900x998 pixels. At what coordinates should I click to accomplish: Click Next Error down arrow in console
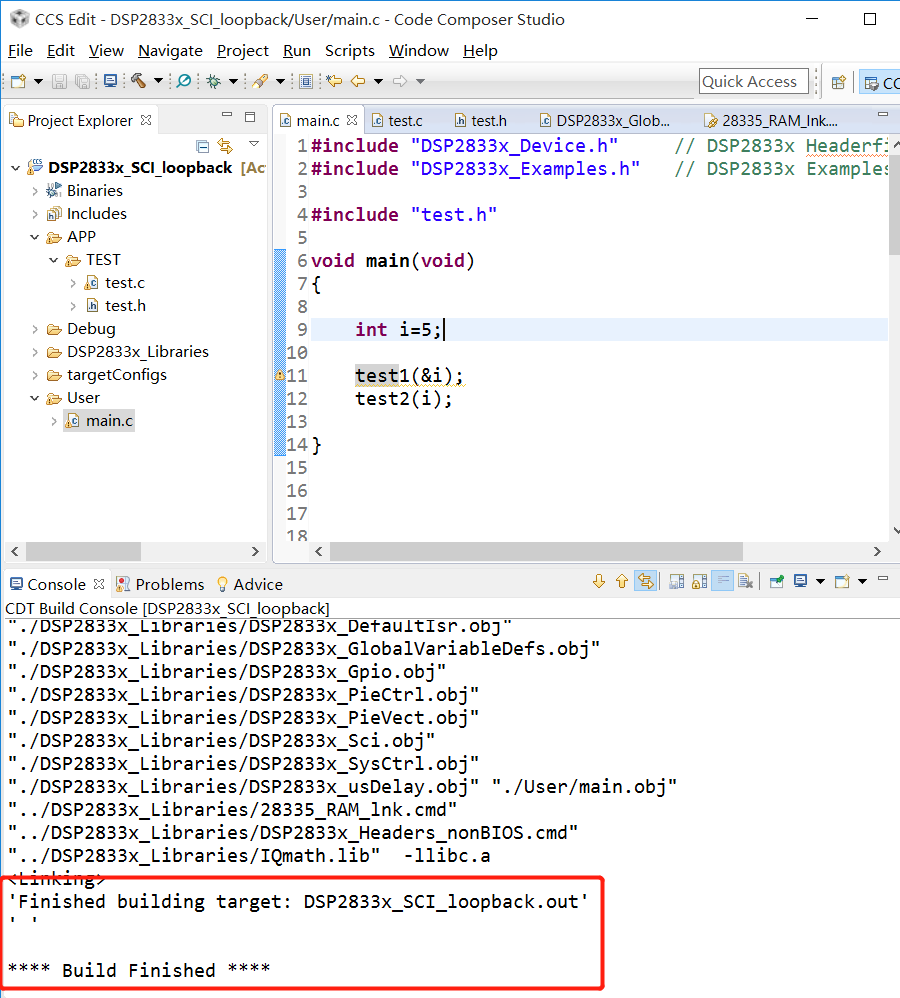[599, 581]
